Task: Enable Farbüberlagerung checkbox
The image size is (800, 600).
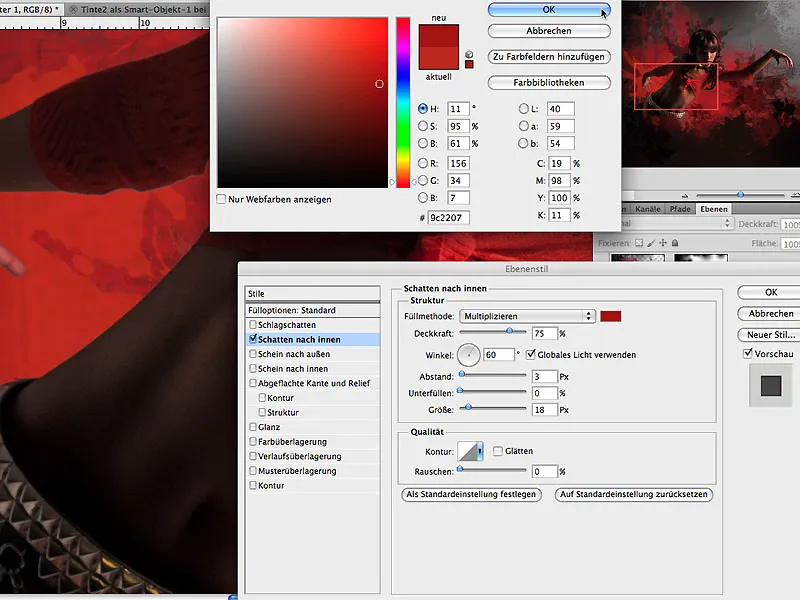Action: coord(253,441)
